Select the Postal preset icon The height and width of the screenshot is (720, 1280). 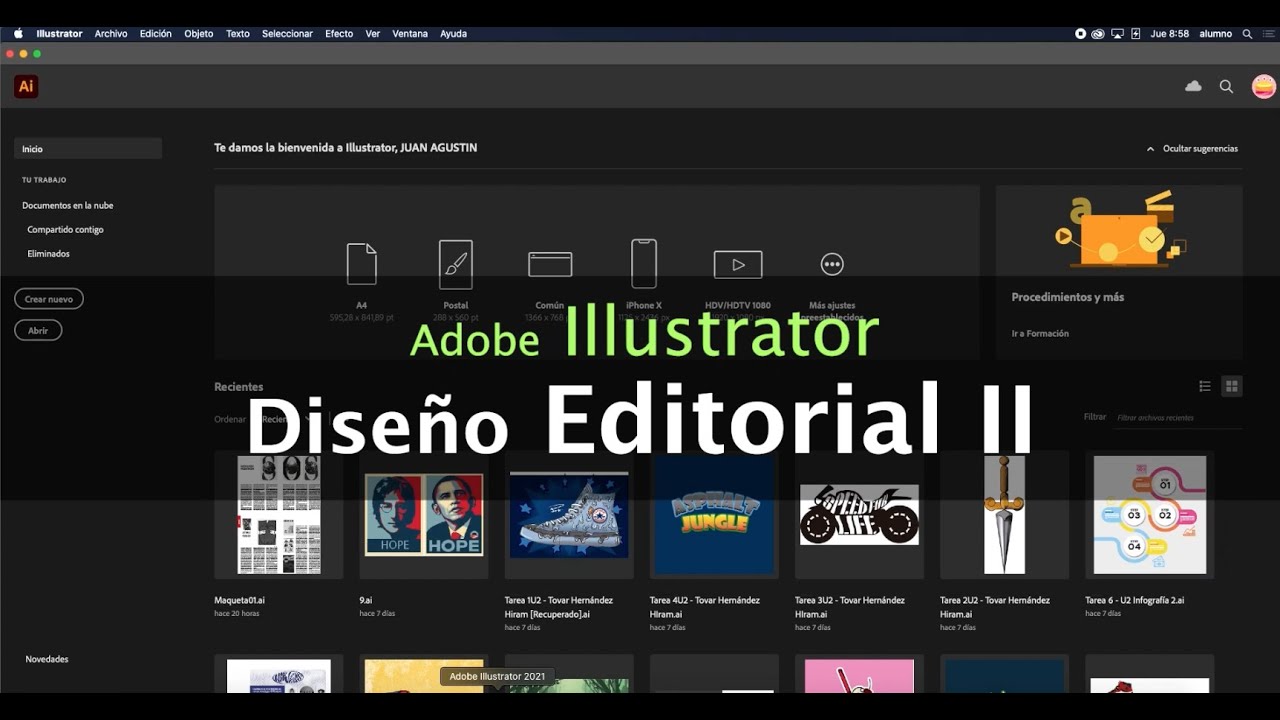(x=455, y=264)
